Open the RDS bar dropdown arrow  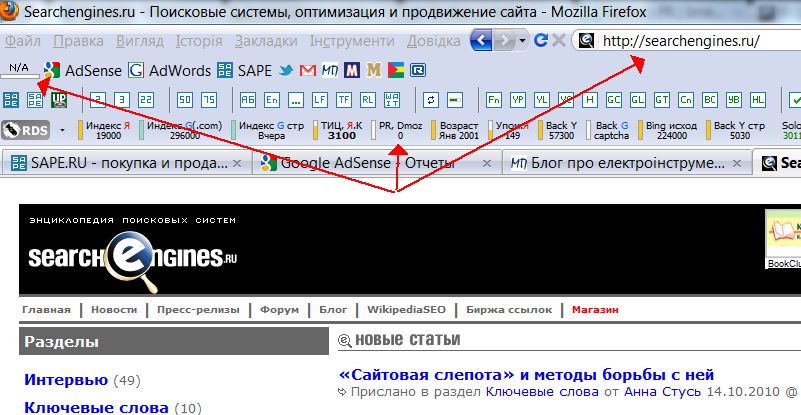62,130
